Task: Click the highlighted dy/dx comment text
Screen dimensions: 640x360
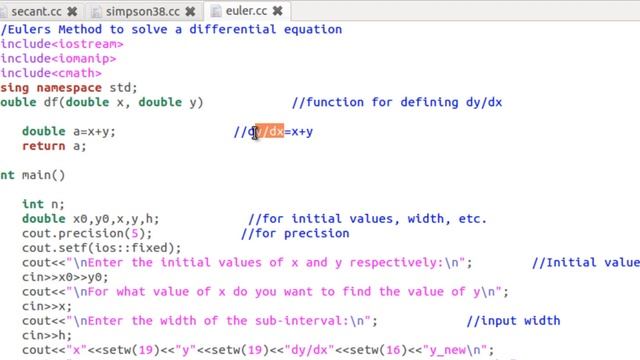Action: [x=269, y=131]
